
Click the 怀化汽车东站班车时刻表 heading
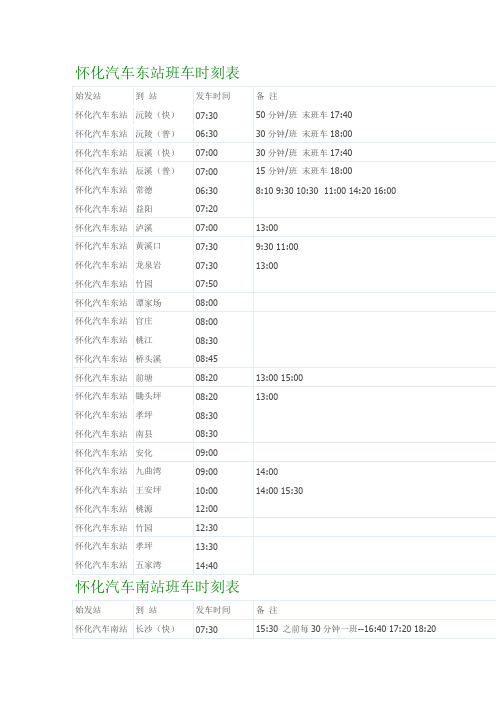(x=158, y=73)
